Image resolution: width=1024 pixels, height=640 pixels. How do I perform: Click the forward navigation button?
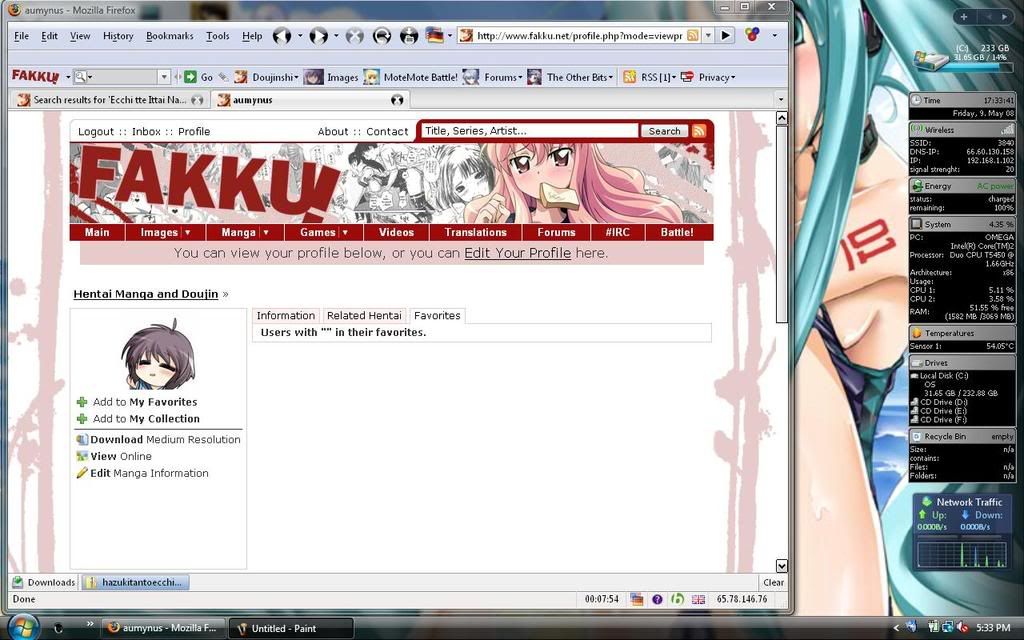coord(318,36)
